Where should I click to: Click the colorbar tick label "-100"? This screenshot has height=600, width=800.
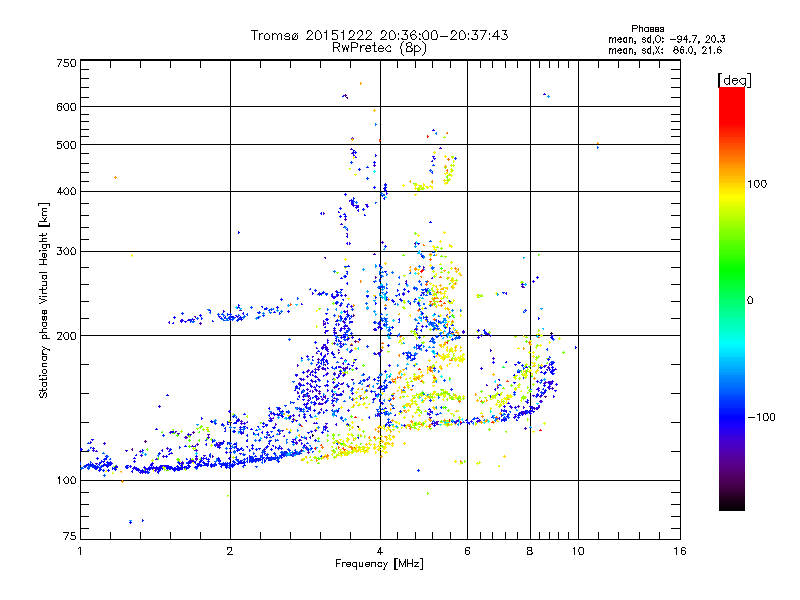pyautogui.click(x=761, y=417)
